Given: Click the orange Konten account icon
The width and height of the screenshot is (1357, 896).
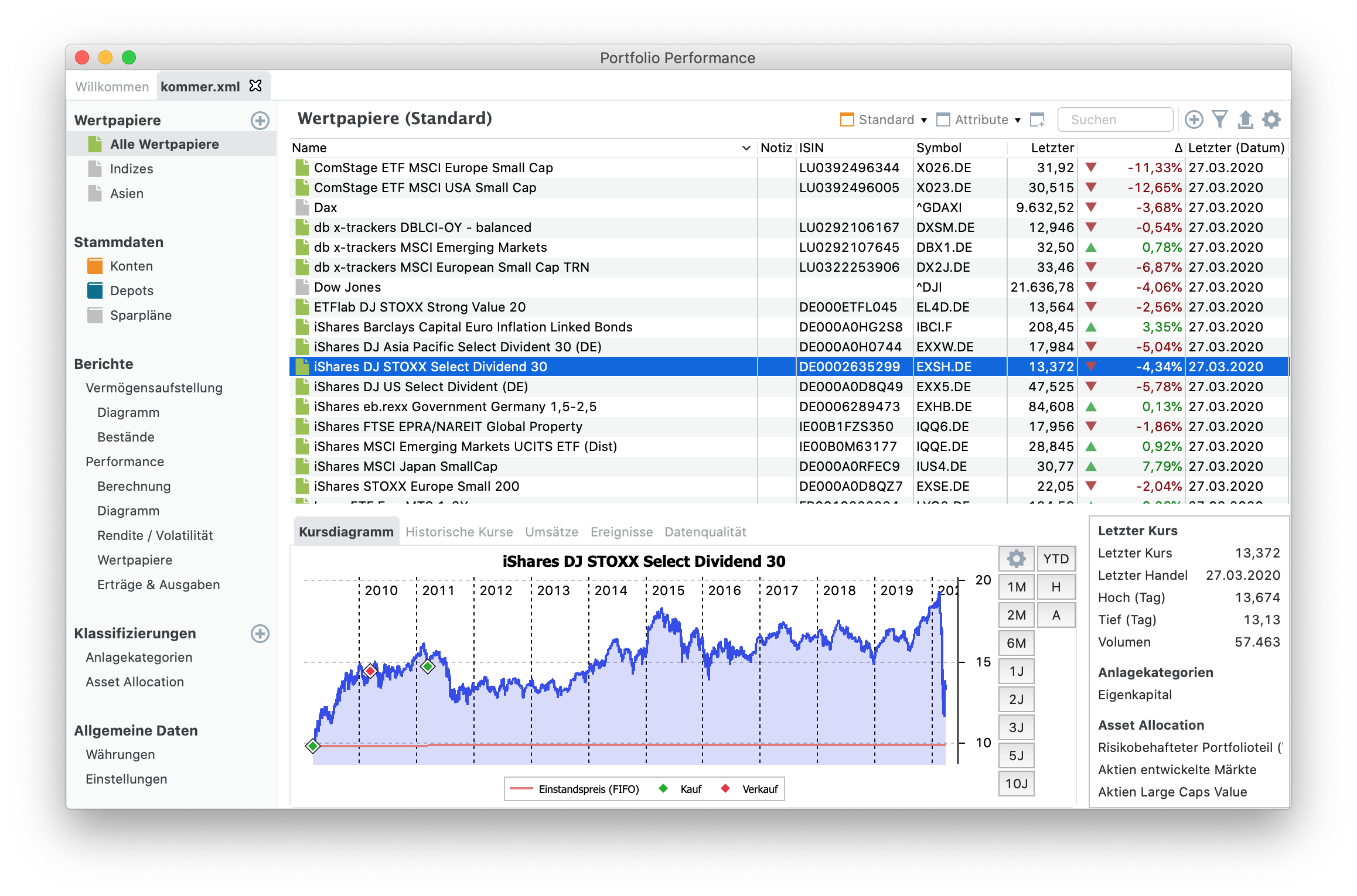Looking at the screenshot, I should tap(95, 266).
